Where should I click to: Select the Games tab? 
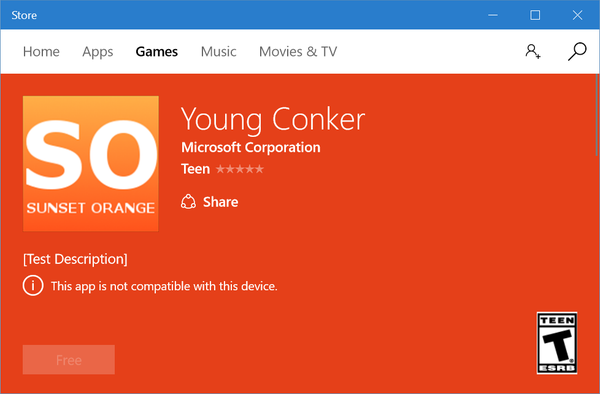pos(157,51)
